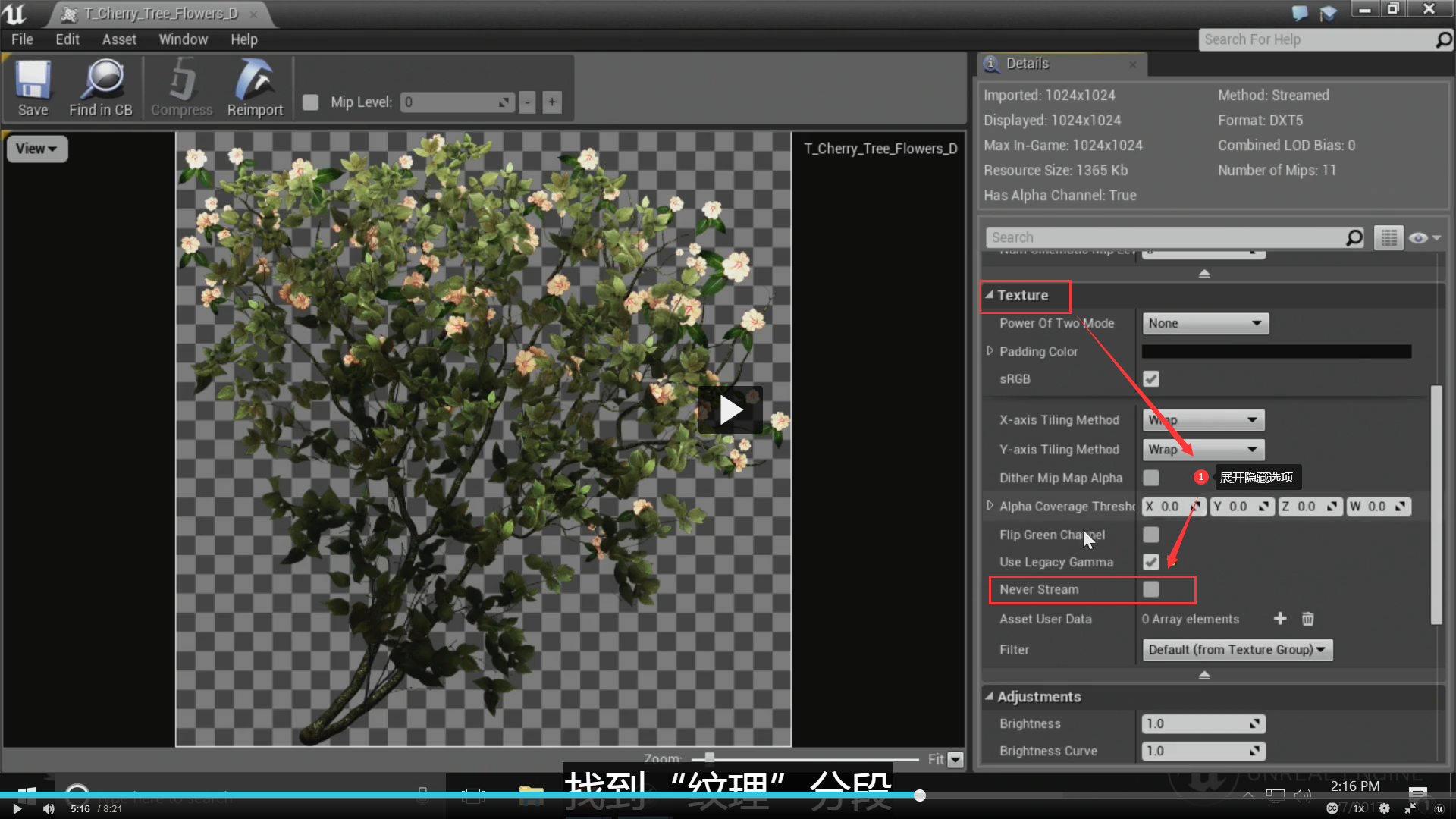Viewport: 1456px width, 819px height.
Task: Toggle the Mip Level checkbox
Action: click(310, 102)
